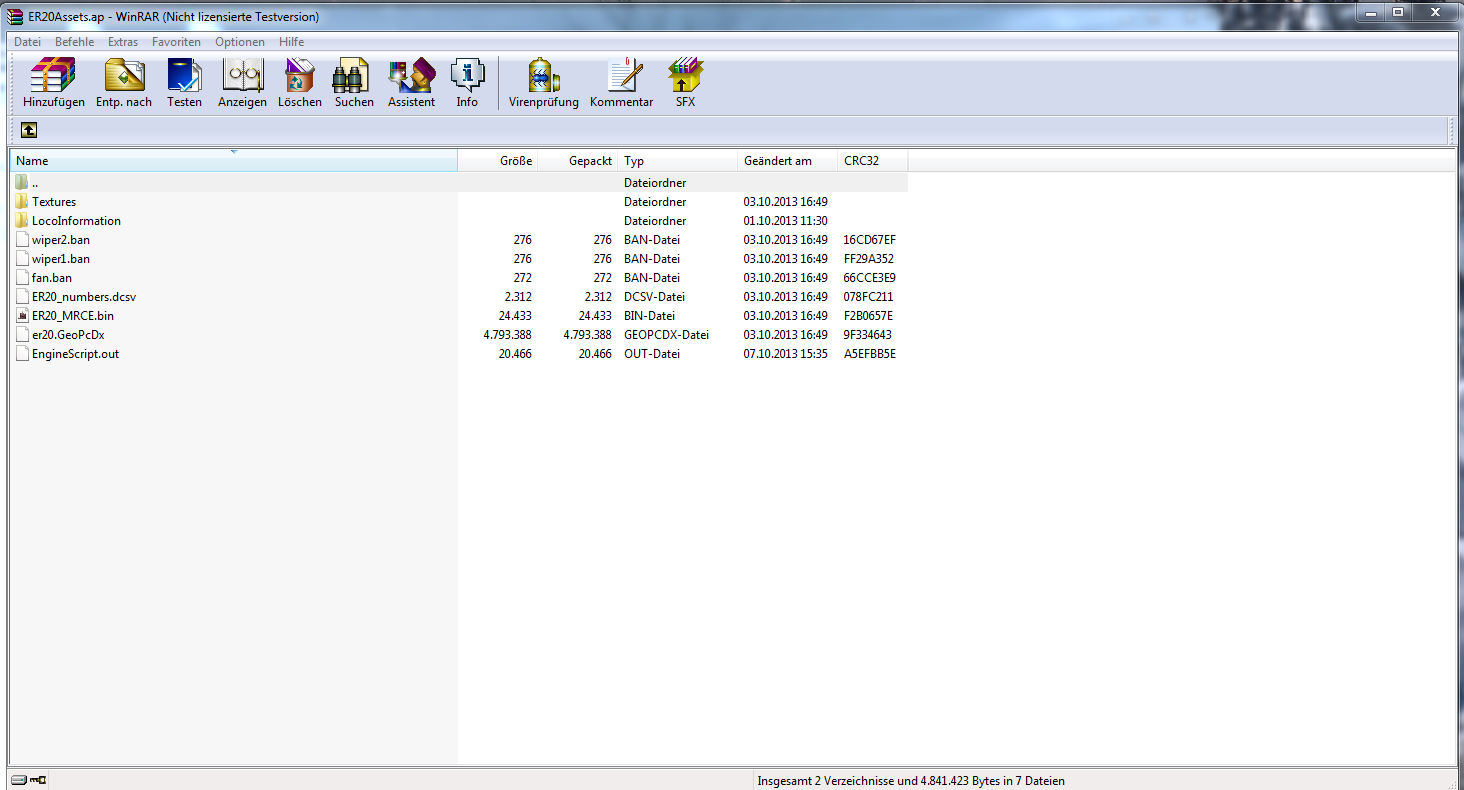Minimize the WinRAR window
The height and width of the screenshot is (790, 1464).
pos(1369,12)
